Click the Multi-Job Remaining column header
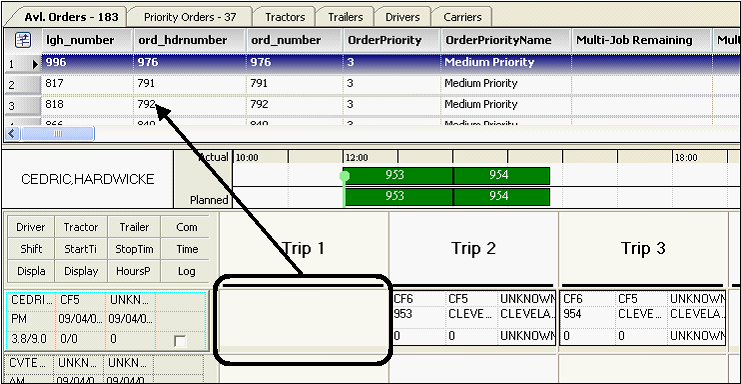741x384 pixels. pos(642,40)
